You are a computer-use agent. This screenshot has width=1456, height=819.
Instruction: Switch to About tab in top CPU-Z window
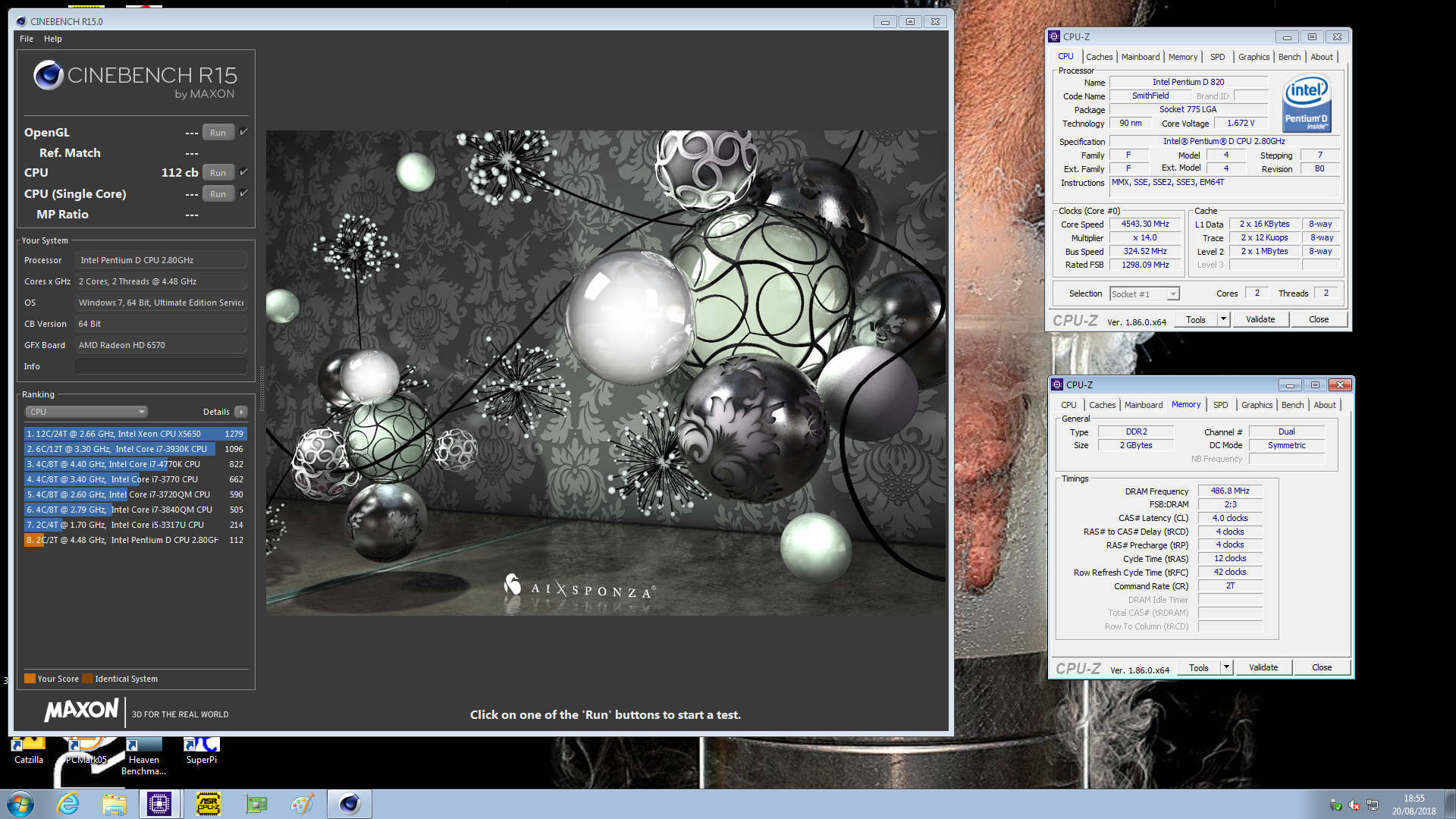pyautogui.click(x=1322, y=57)
